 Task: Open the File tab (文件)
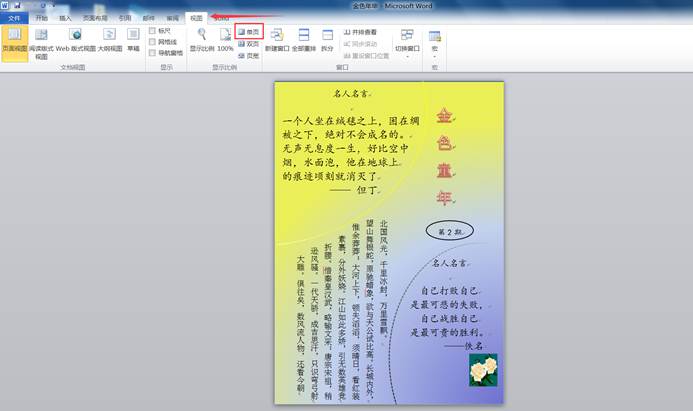[x=14, y=18]
